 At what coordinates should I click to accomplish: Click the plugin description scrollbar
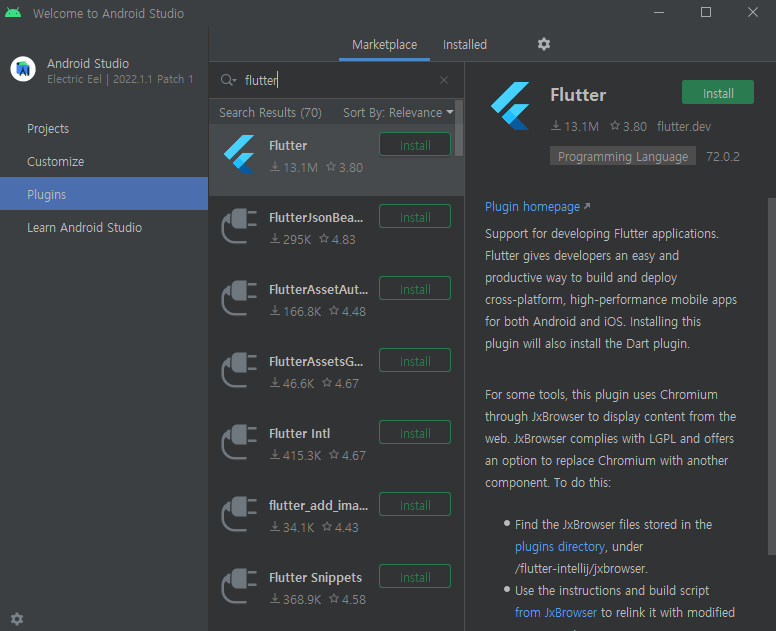(772, 376)
